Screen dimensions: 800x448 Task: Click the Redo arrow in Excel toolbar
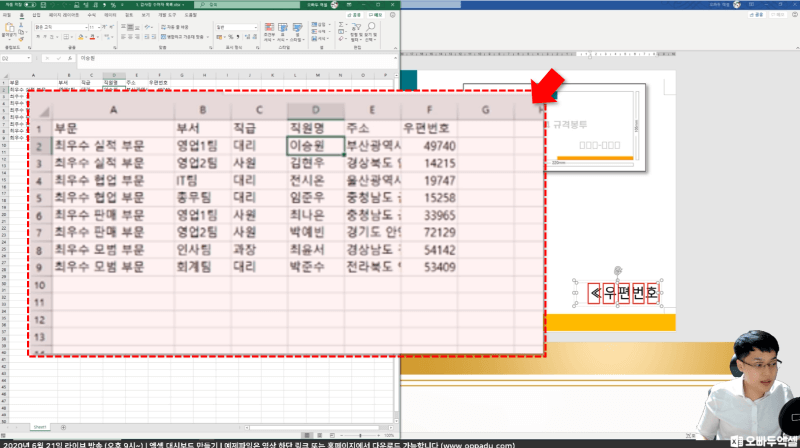[x=64, y=5]
